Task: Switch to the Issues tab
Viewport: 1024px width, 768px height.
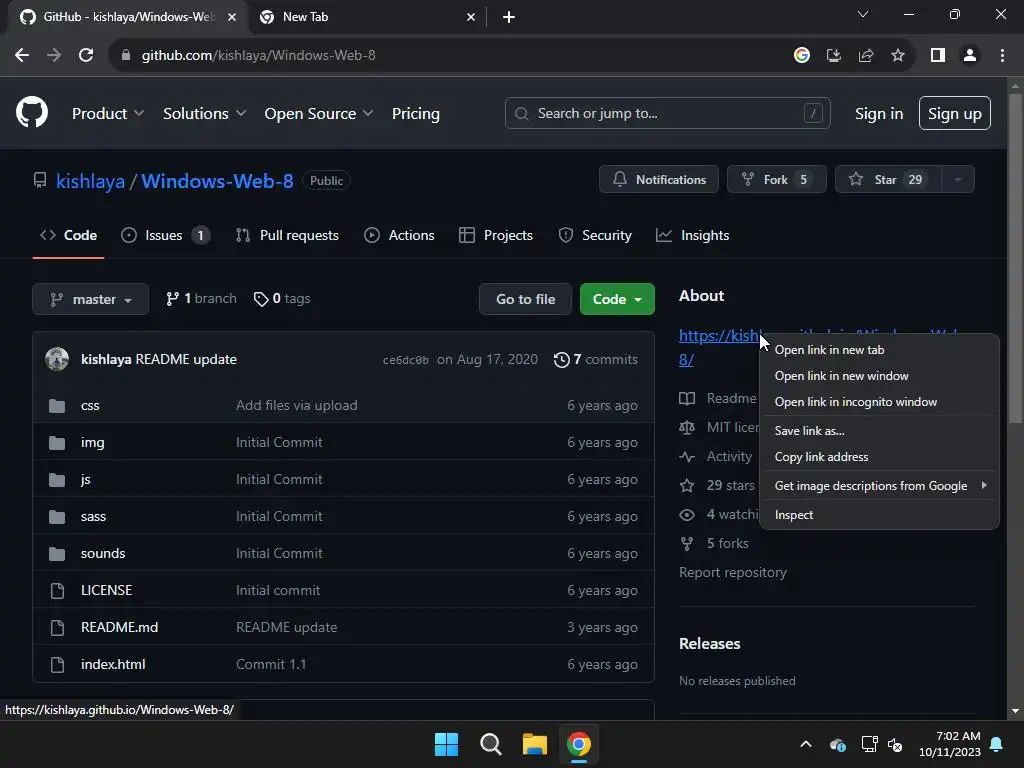Action: tap(166, 235)
